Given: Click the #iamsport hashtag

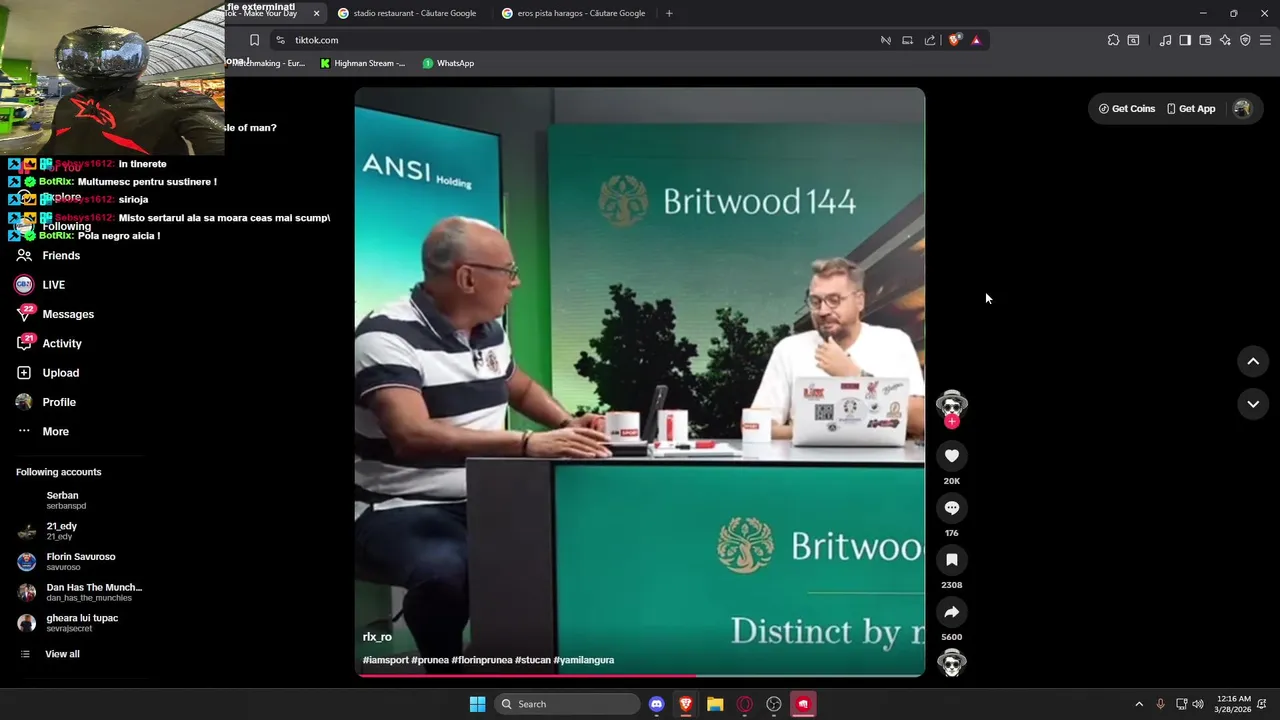Looking at the screenshot, I should click(x=385, y=660).
